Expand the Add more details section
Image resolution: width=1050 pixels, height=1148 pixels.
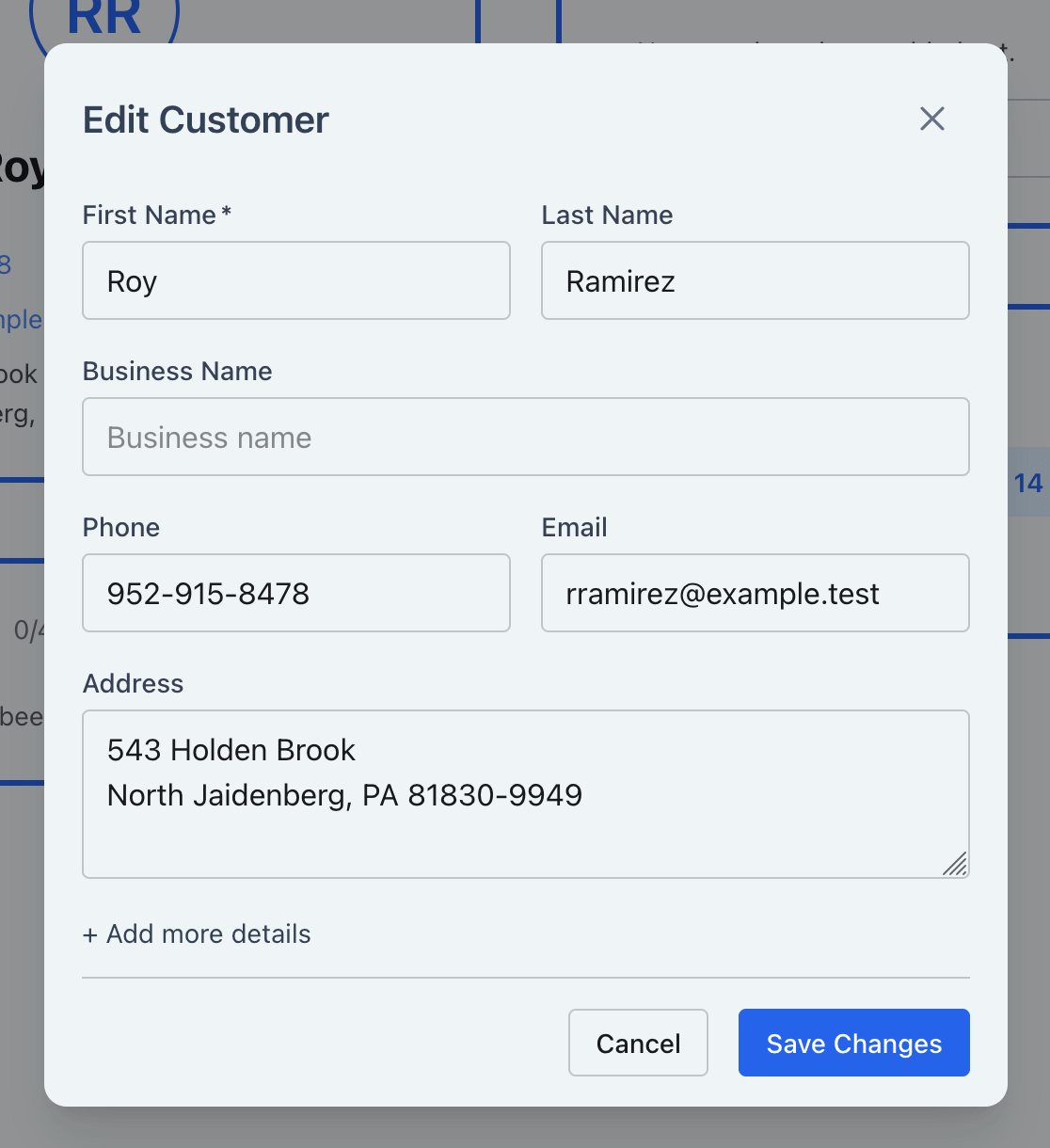pyautogui.click(x=197, y=933)
